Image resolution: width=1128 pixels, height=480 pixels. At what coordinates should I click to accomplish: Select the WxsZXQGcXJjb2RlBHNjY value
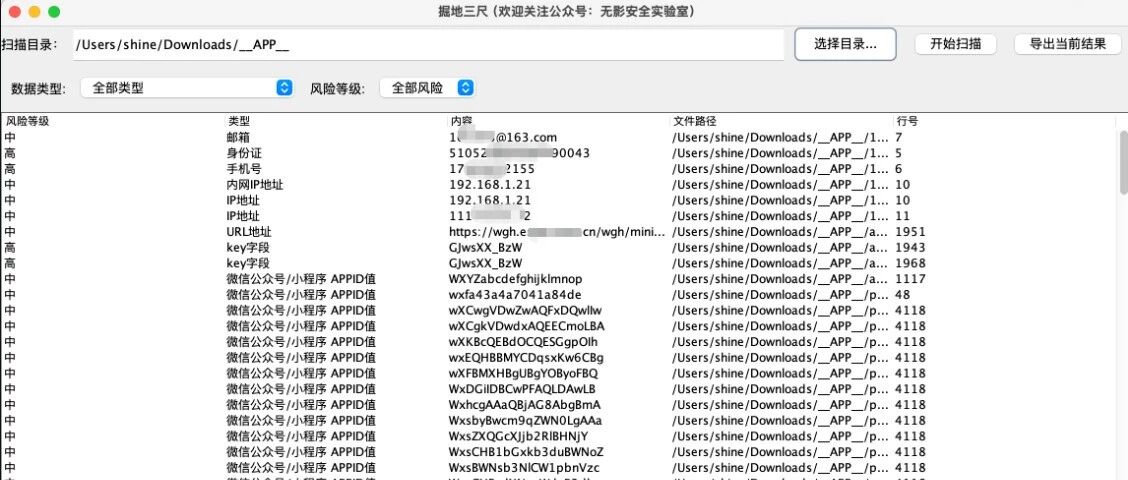(519, 437)
